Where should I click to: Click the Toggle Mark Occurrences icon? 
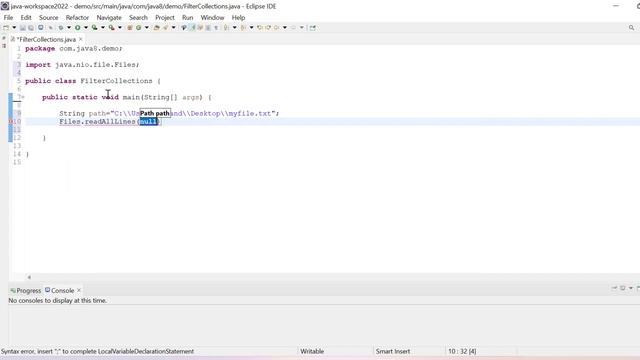pyautogui.click(x=192, y=28)
